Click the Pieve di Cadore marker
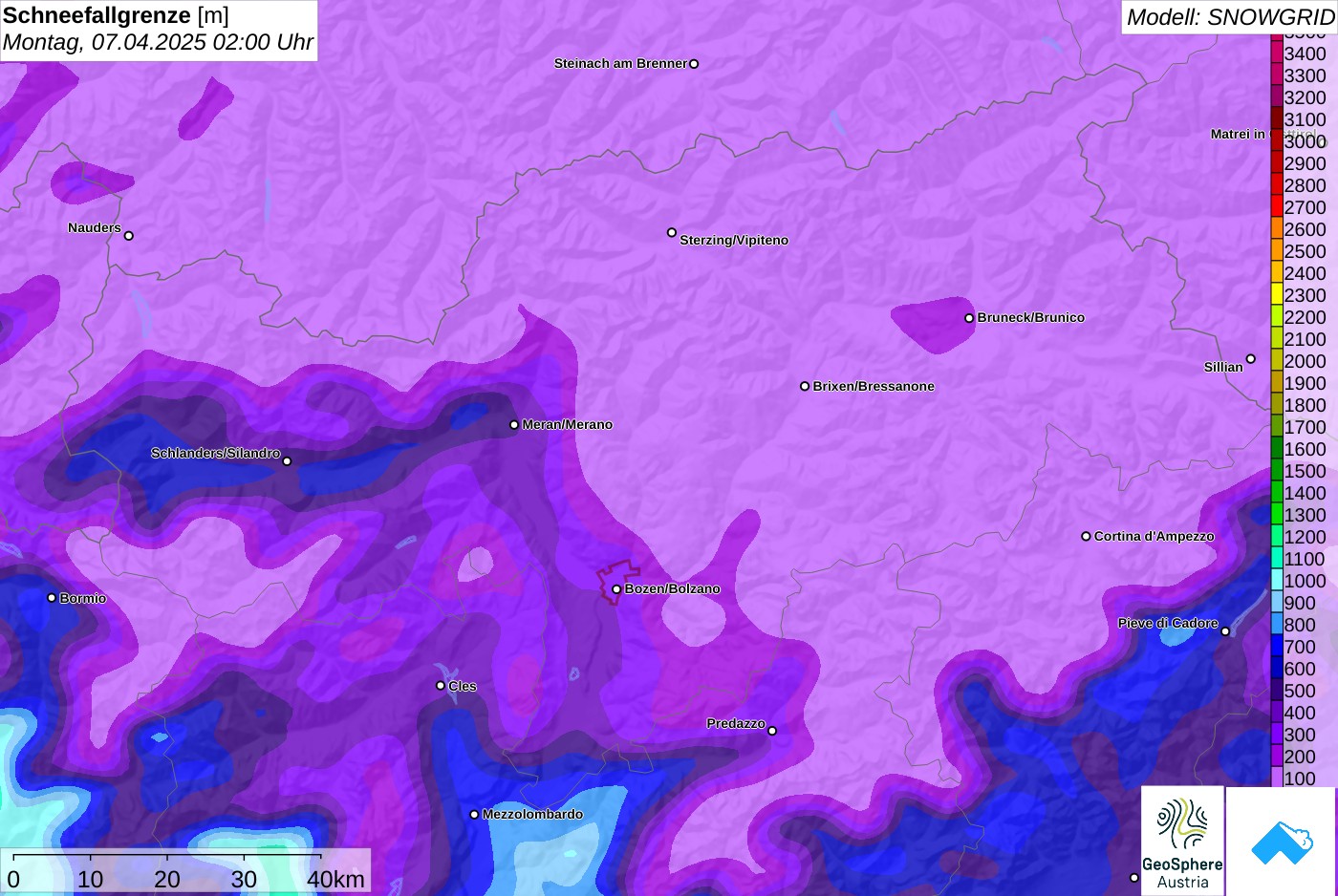 coord(1225,631)
